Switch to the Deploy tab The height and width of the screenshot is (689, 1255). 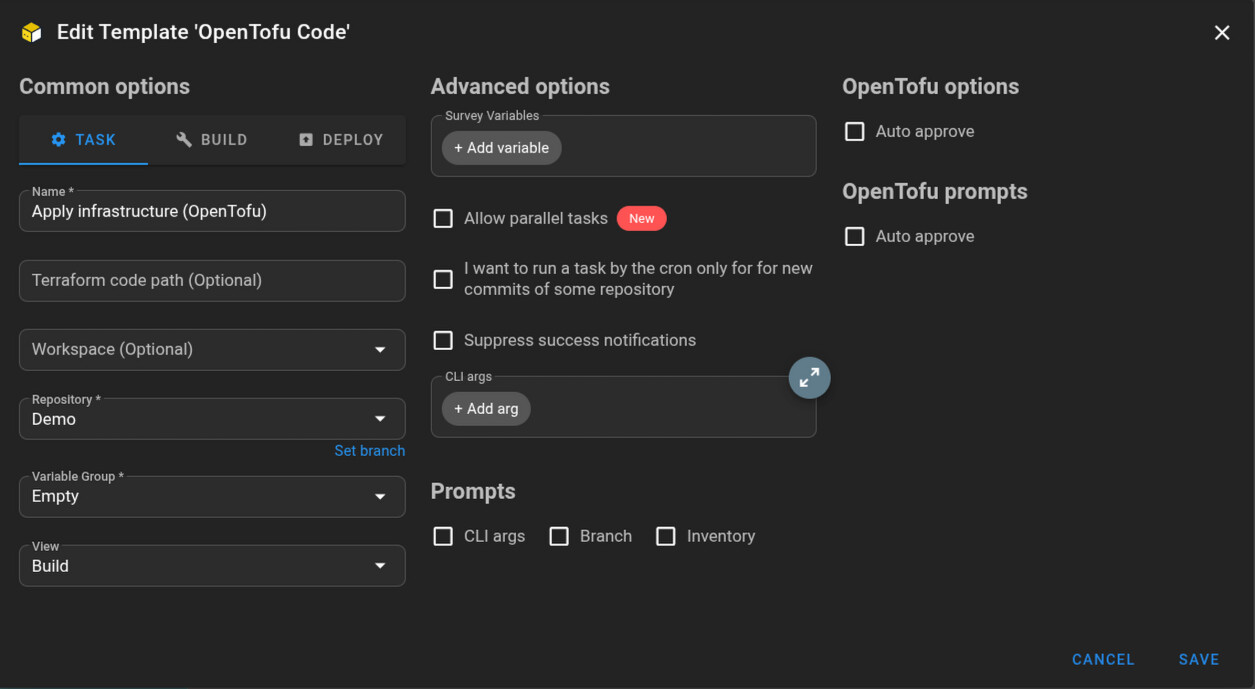click(341, 140)
